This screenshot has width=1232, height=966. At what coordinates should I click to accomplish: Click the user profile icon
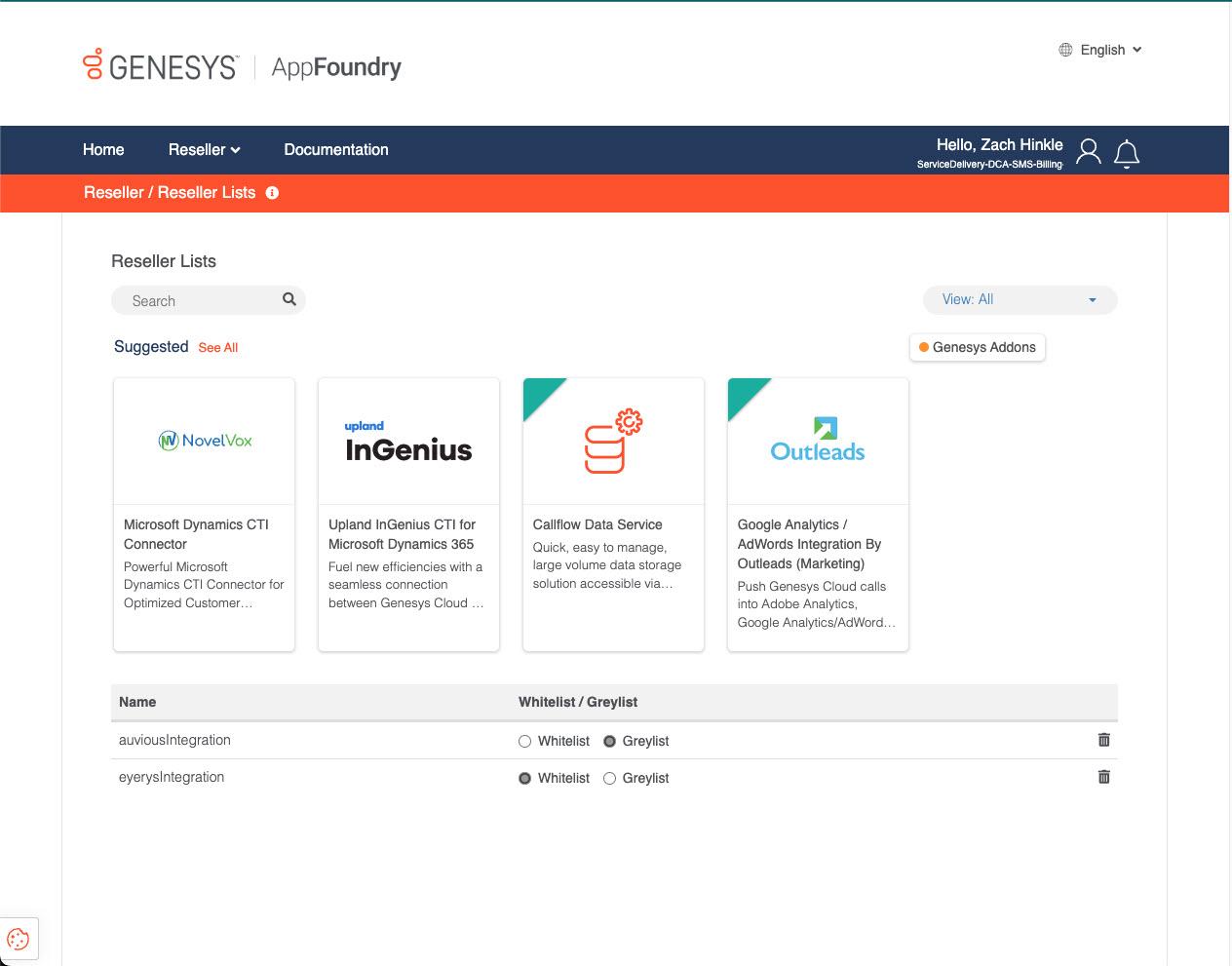pos(1088,152)
